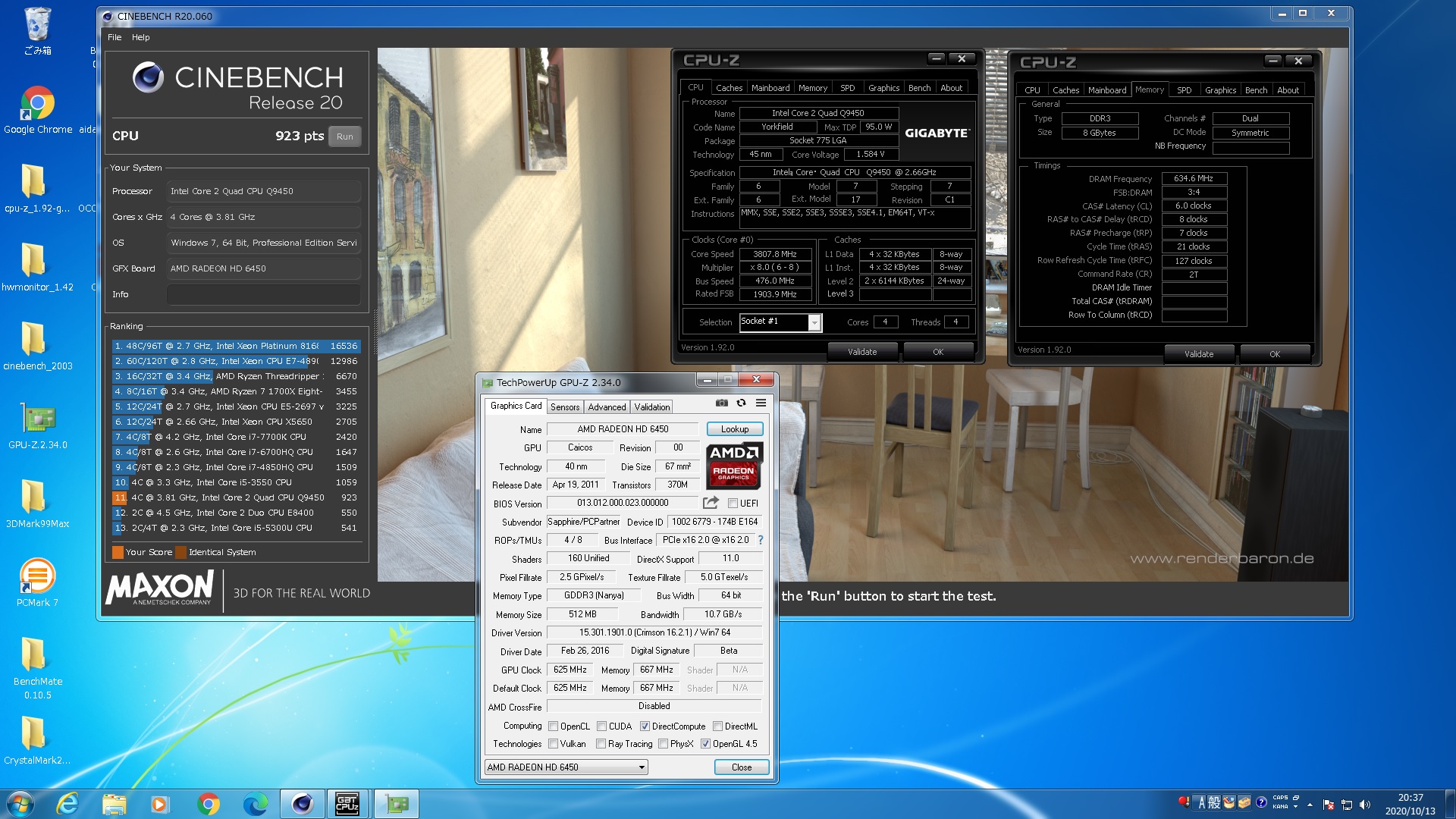The width and height of the screenshot is (1456, 819).
Task: Open the Windows Start button
Action: coord(20,804)
